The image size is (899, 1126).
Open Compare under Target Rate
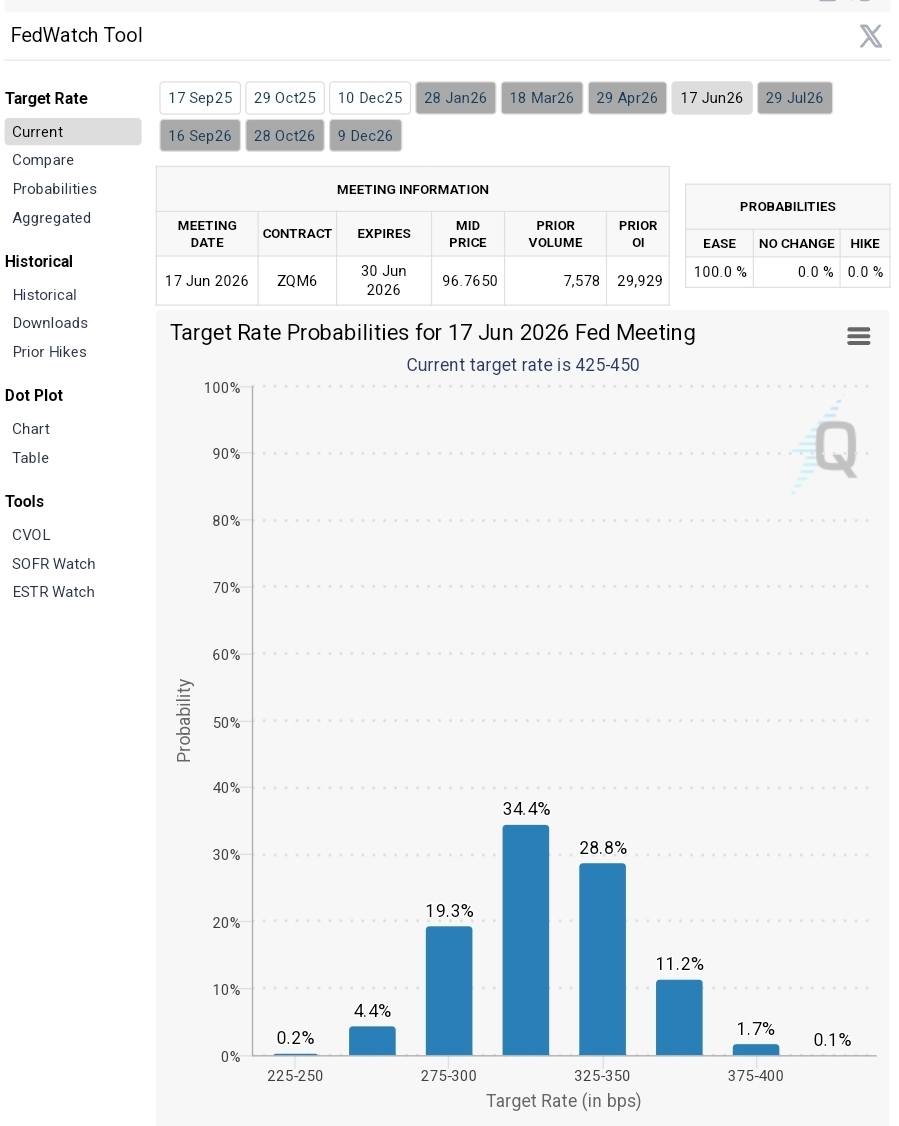[43, 160]
